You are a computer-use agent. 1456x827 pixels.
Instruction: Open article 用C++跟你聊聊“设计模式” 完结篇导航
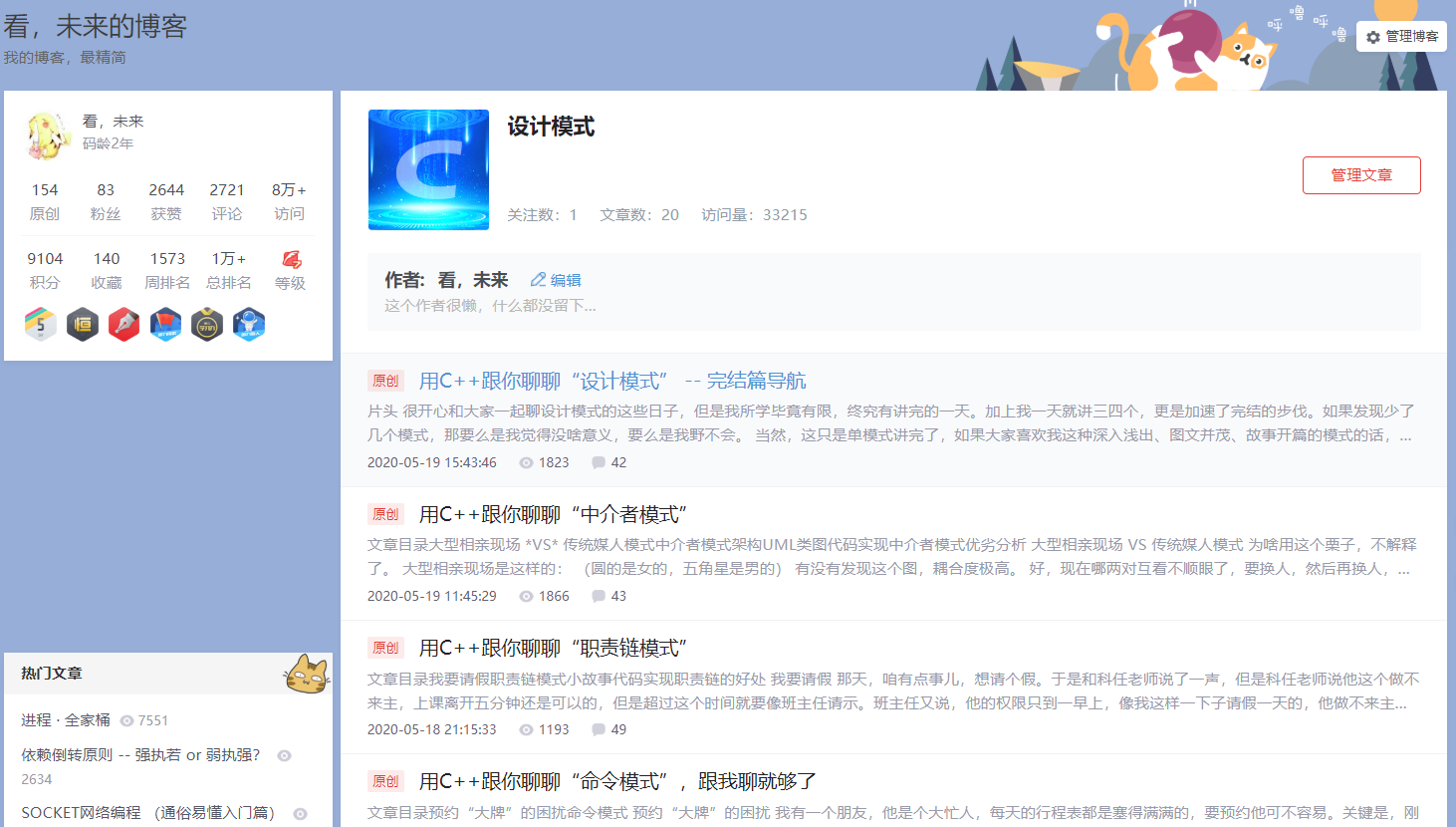612,381
